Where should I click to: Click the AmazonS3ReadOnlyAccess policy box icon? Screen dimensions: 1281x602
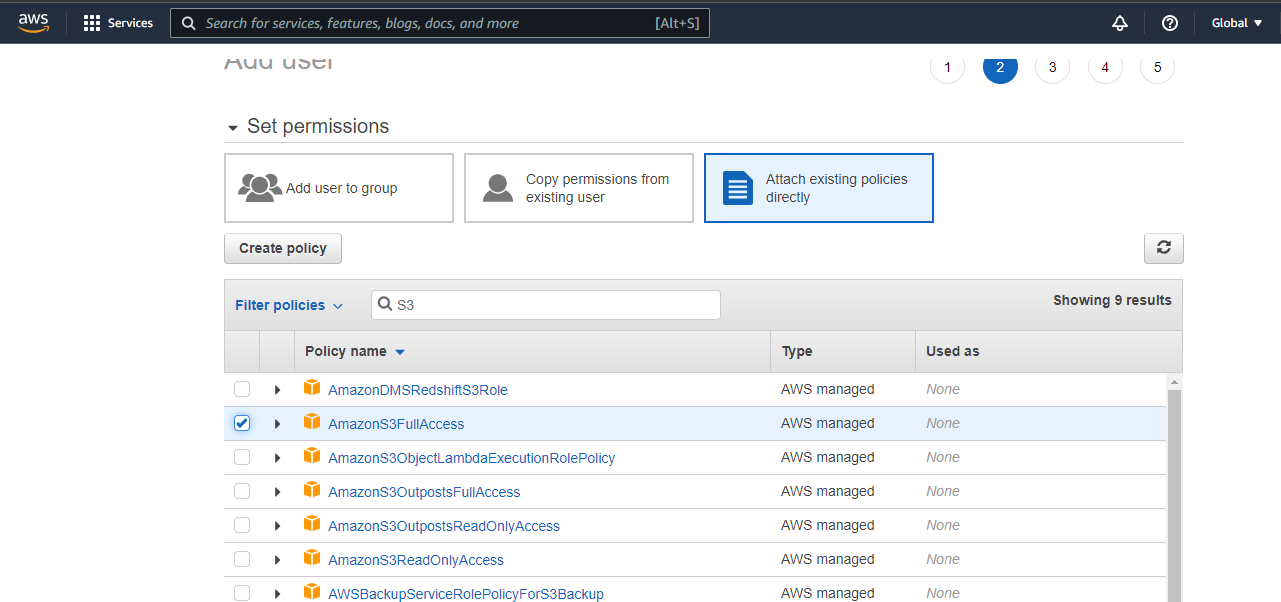point(312,559)
